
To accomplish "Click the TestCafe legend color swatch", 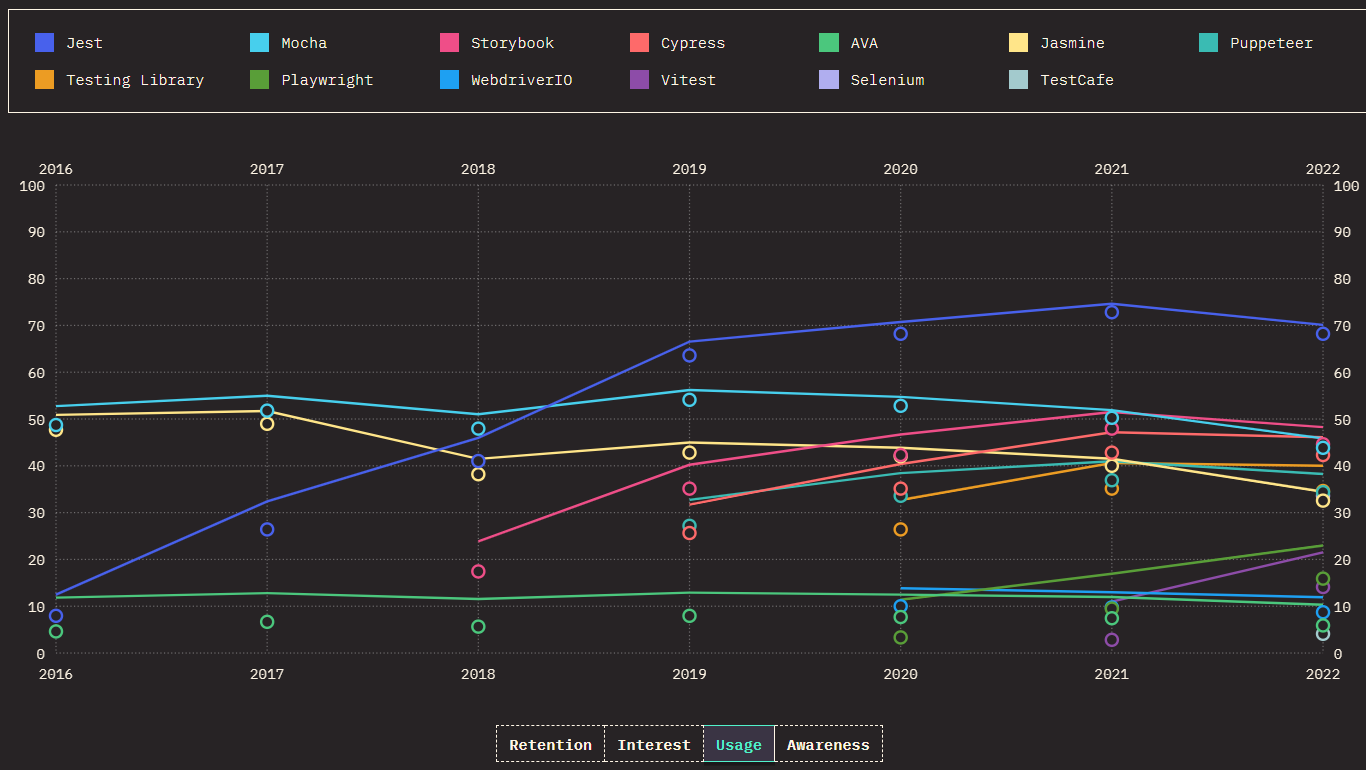I will (x=1018, y=80).
